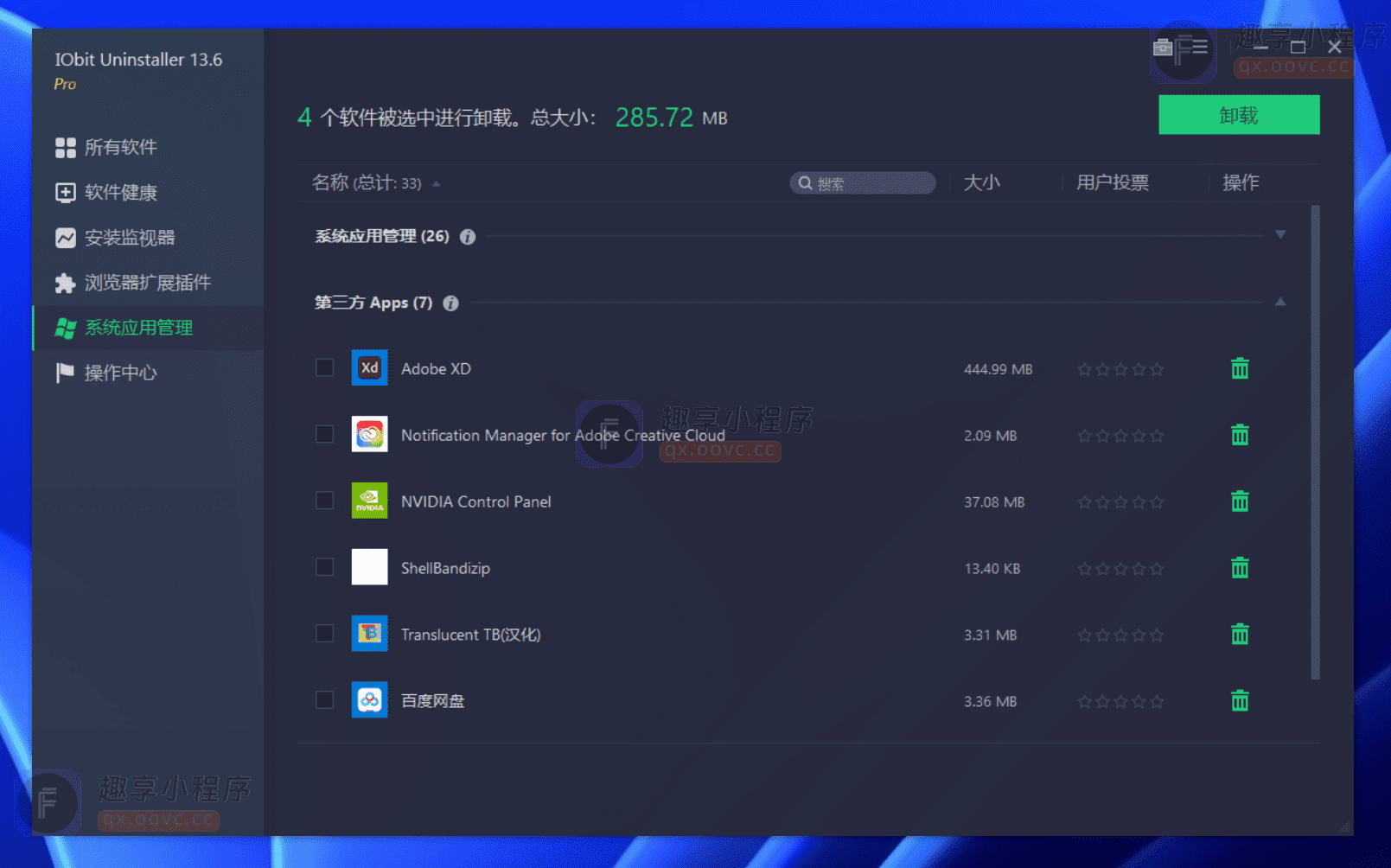This screenshot has height=868, width=1391.
Task: Click the Adobe XD app icon
Action: 369,367
